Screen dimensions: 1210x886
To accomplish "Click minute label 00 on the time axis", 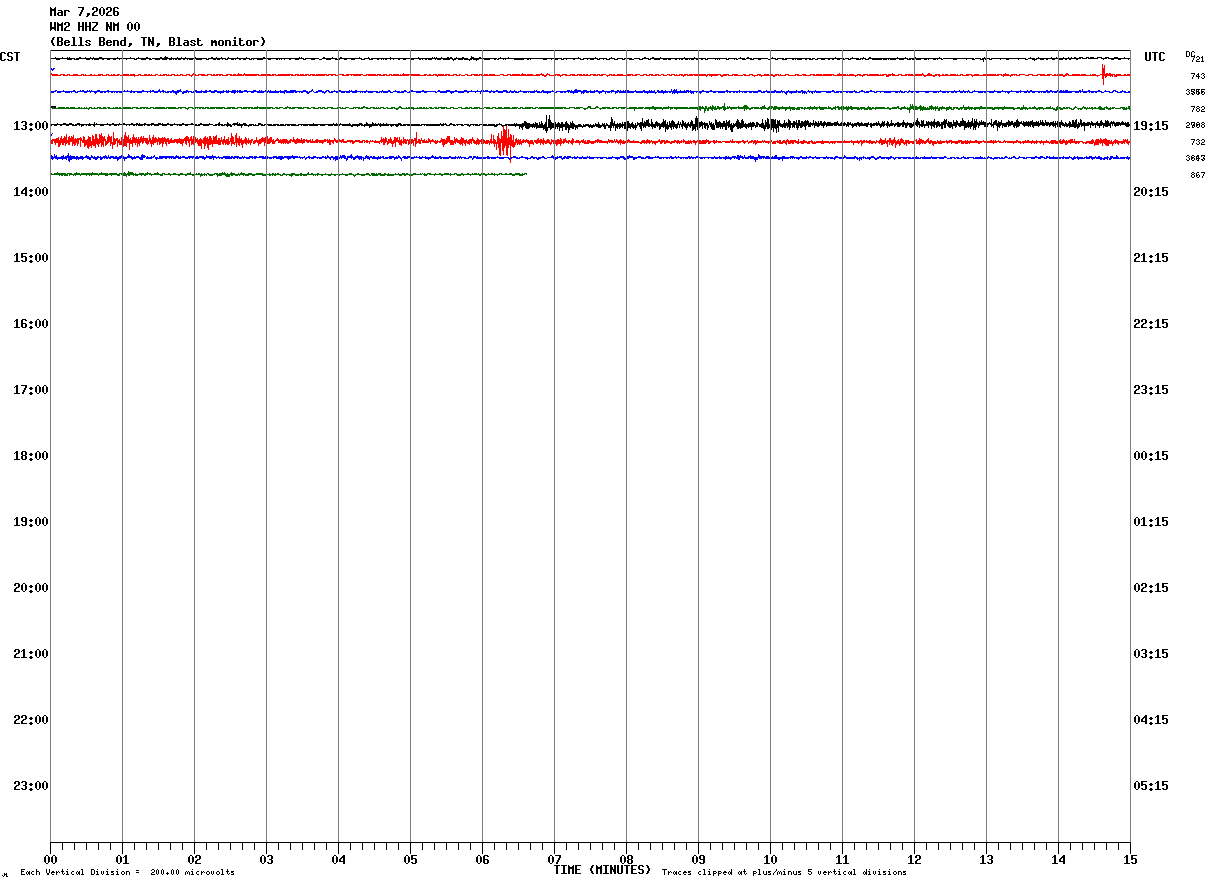I will (x=50, y=860).
